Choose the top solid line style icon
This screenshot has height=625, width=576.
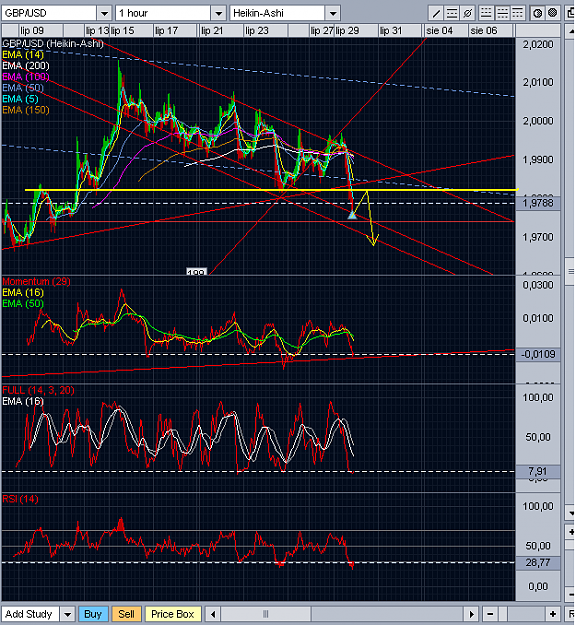click(x=517, y=13)
